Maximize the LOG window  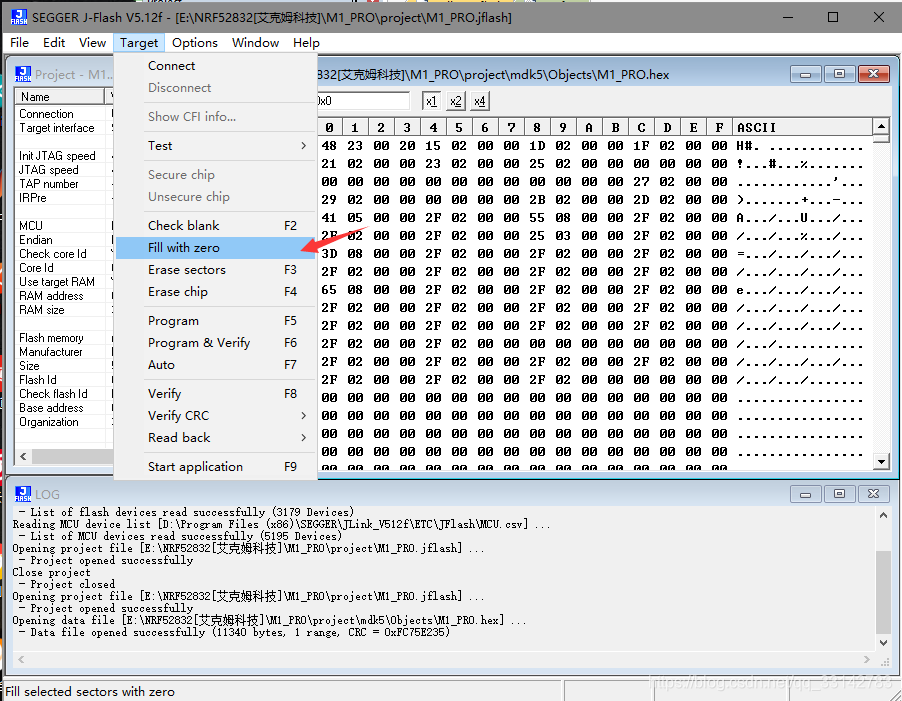coord(839,494)
